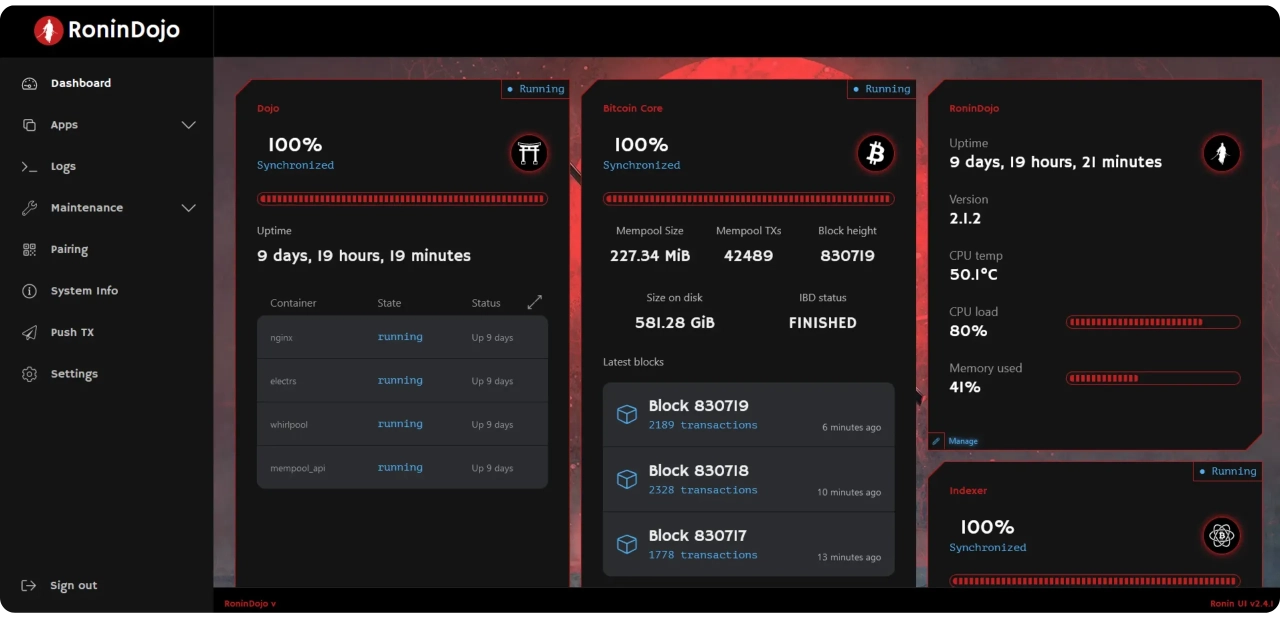Click the CPU temp 50.1°C value

tap(973, 274)
